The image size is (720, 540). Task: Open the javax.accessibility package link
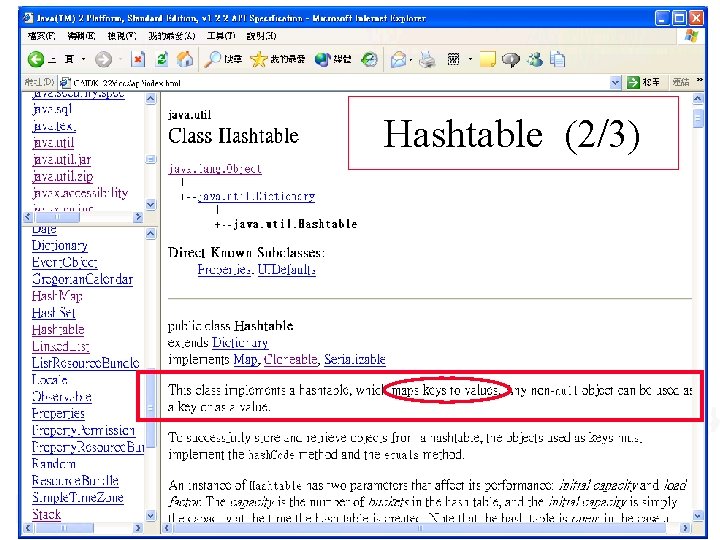(80, 193)
